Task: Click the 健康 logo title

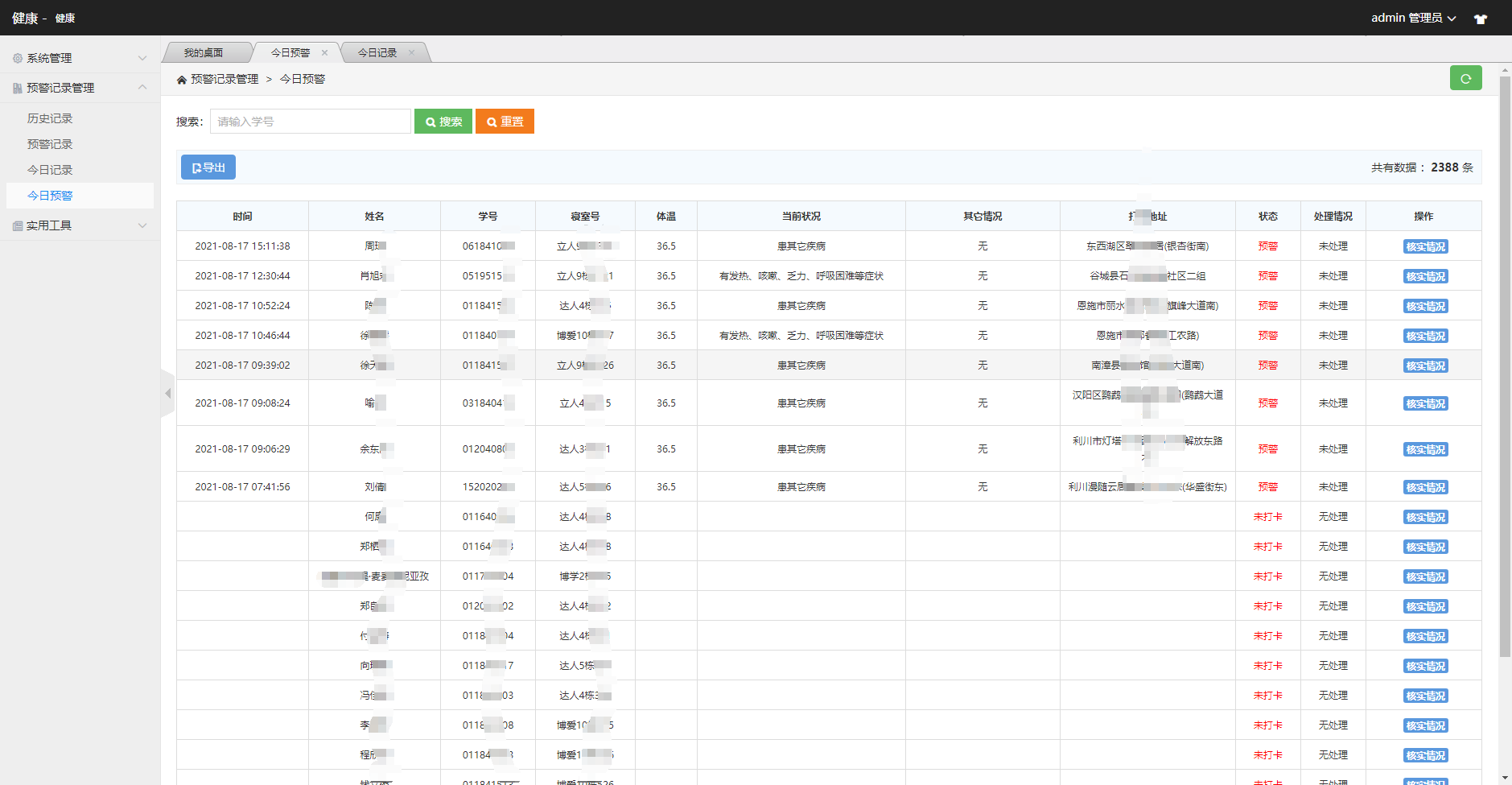Action: click(x=25, y=18)
